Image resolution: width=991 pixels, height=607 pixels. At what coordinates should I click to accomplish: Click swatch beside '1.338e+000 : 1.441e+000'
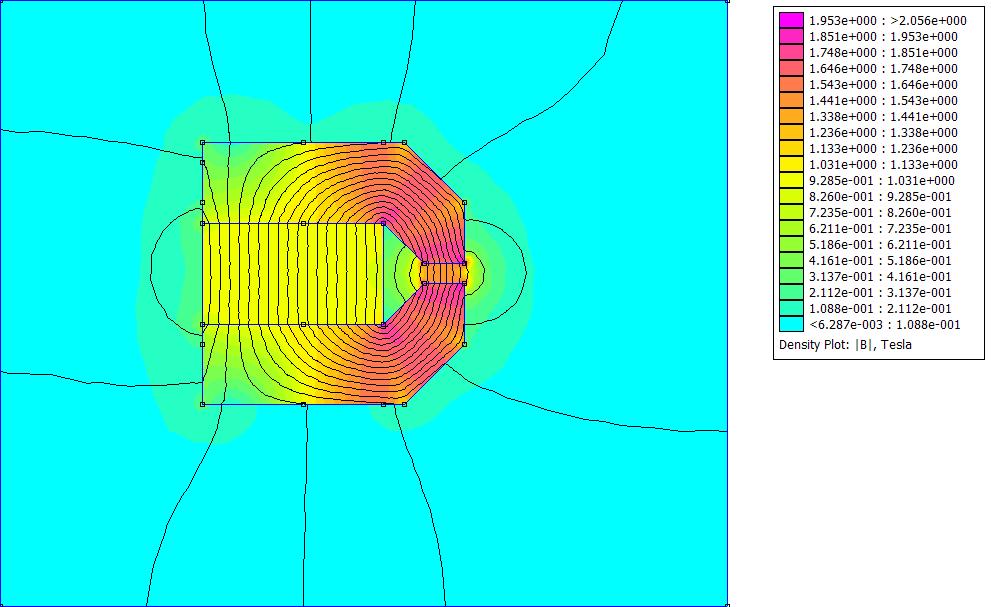tap(791, 117)
